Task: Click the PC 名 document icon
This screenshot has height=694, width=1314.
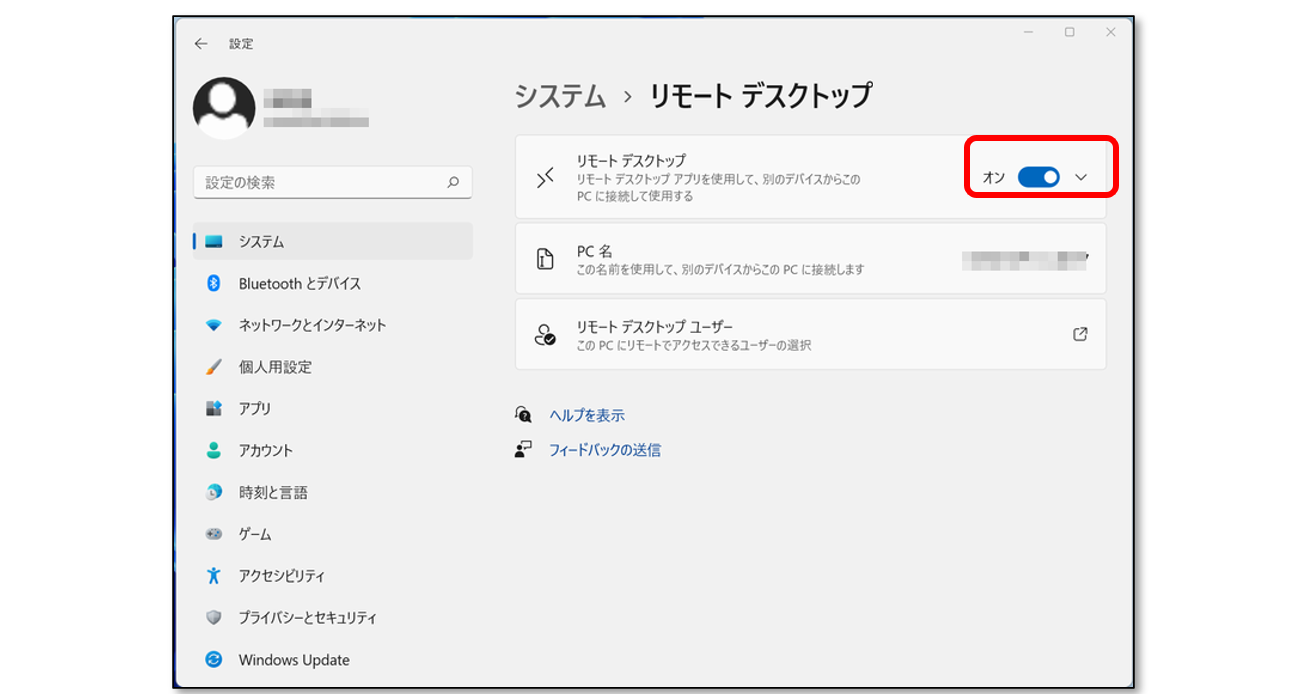Action: click(x=545, y=260)
